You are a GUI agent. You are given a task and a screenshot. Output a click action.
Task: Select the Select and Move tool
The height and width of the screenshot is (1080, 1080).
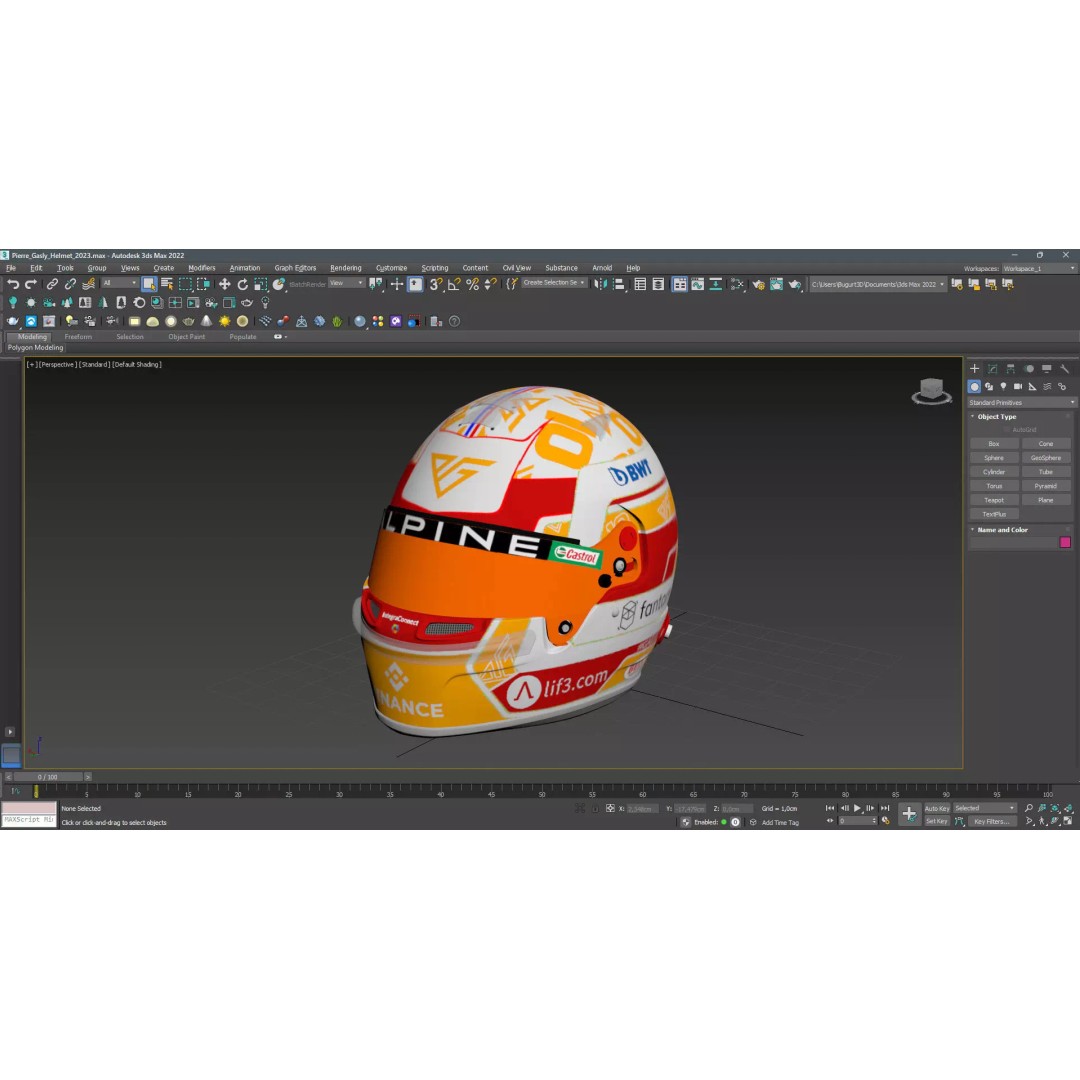pos(224,285)
